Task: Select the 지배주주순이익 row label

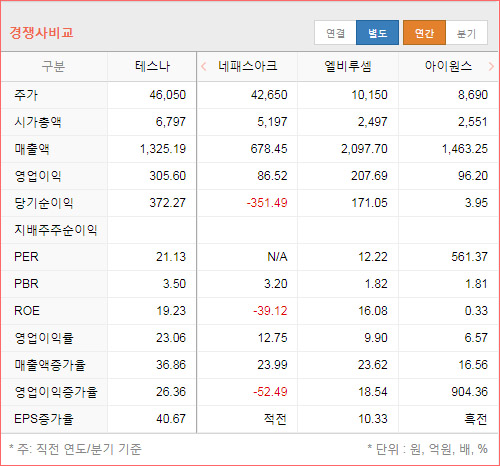Action: [x=56, y=230]
